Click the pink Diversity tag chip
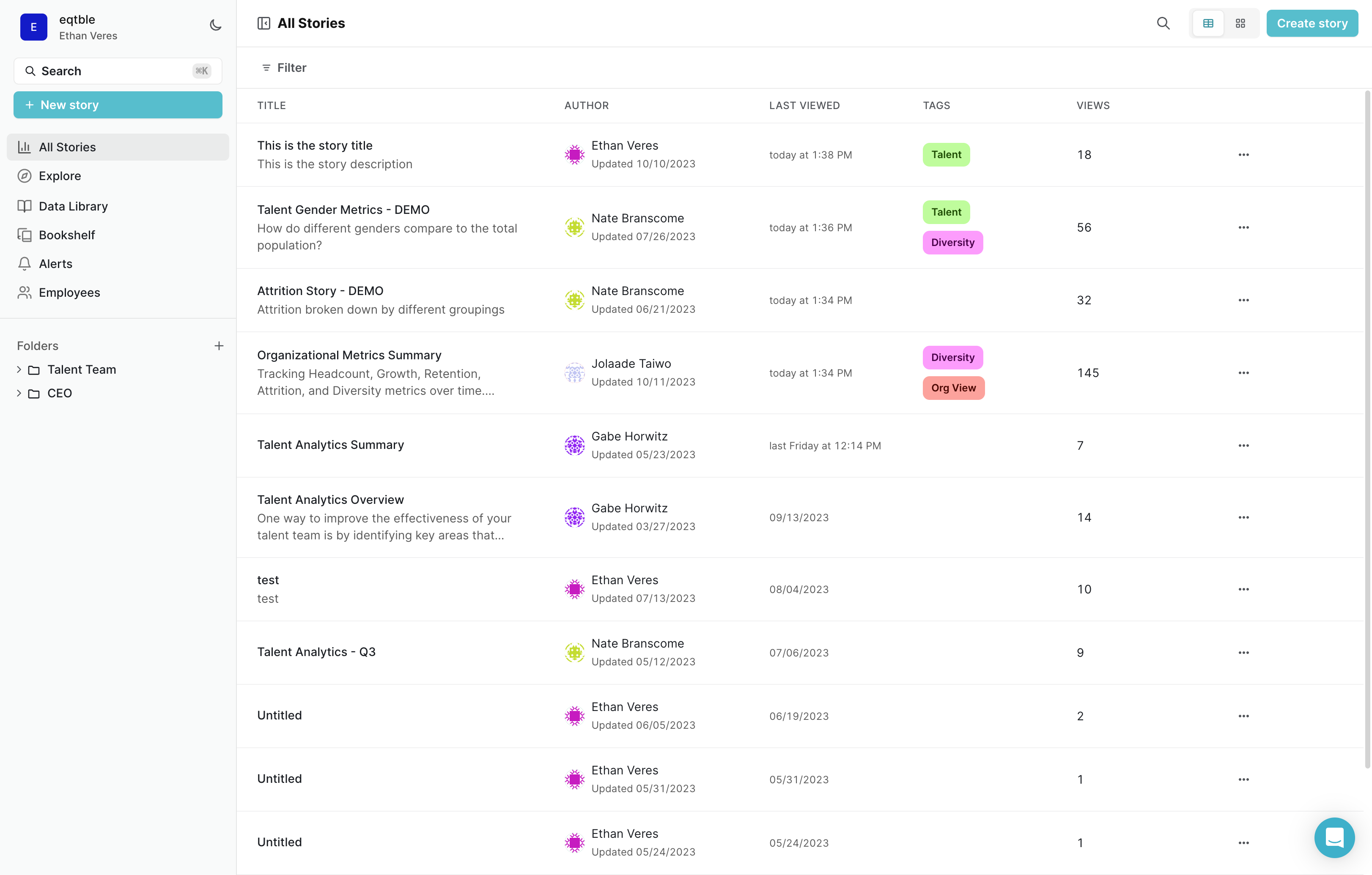1372x875 pixels. tap(952, 243)
